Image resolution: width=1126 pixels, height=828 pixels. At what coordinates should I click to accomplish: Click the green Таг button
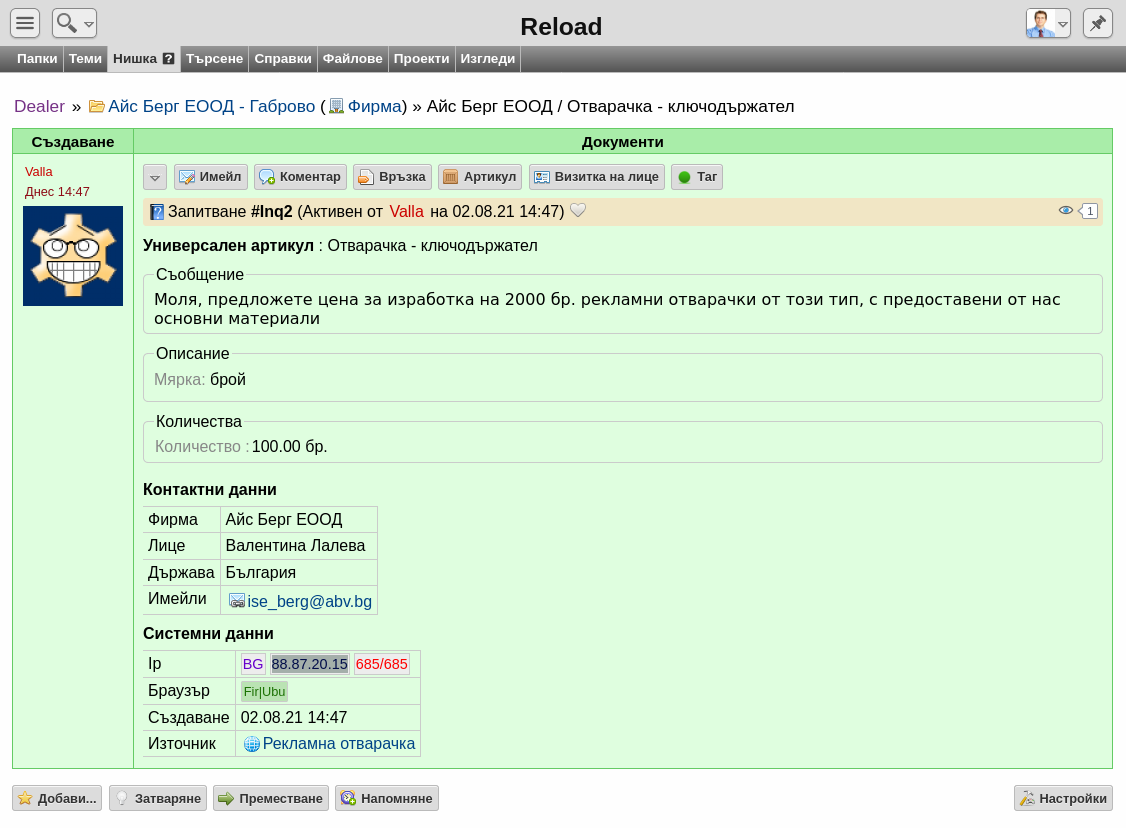click(697, 177)
